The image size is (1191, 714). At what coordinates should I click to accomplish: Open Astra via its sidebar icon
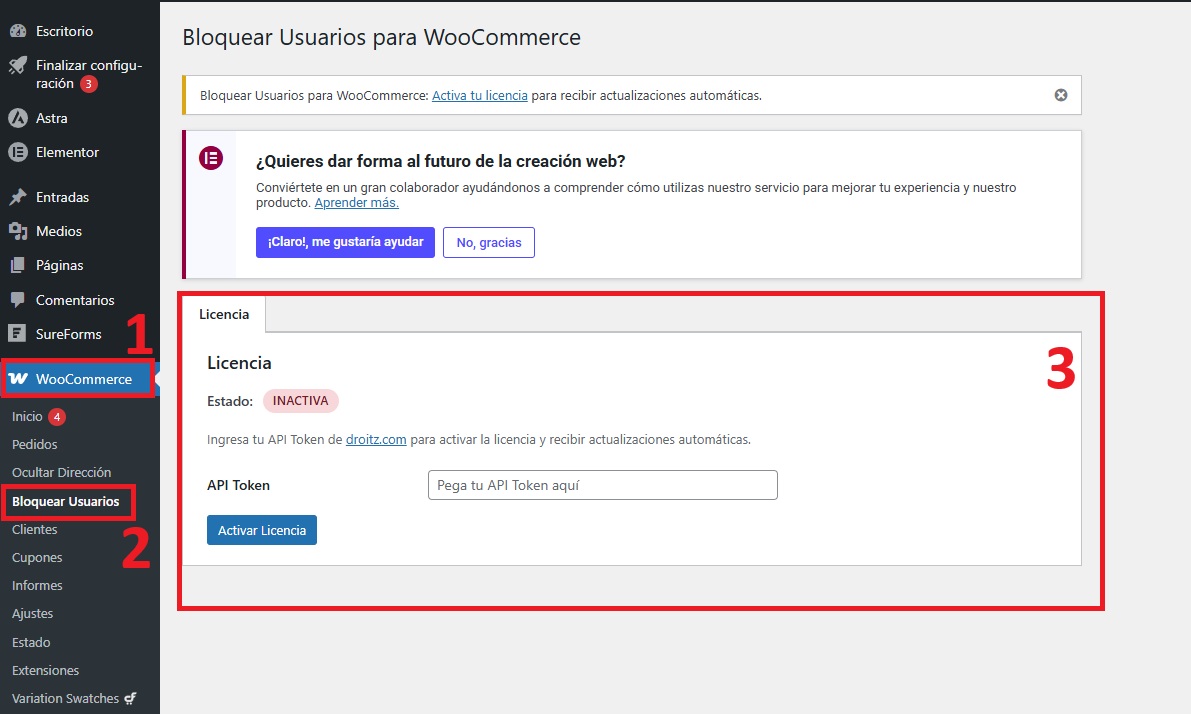tap(17, 118)
